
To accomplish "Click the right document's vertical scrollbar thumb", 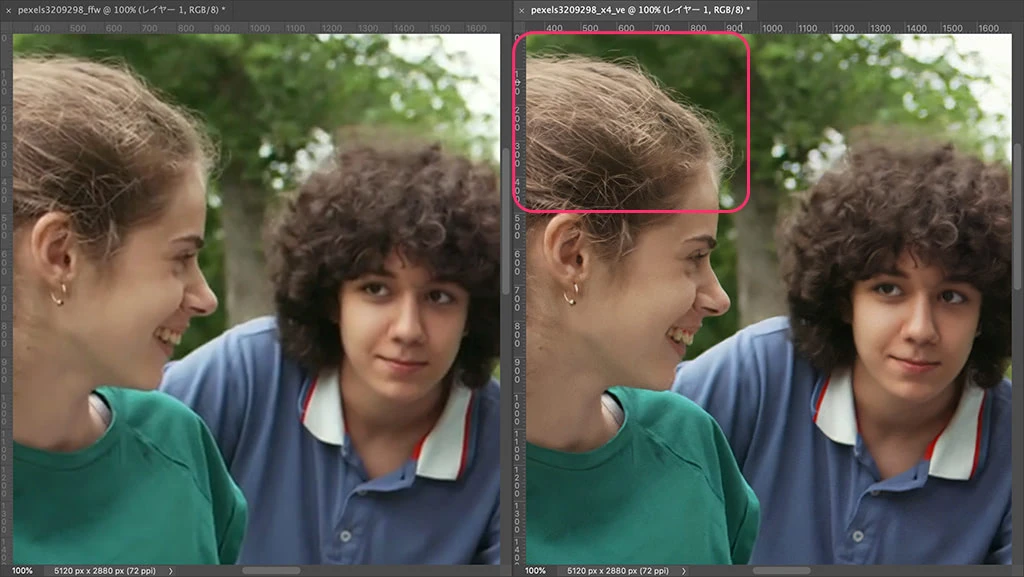I will (x=1018, y=215).
